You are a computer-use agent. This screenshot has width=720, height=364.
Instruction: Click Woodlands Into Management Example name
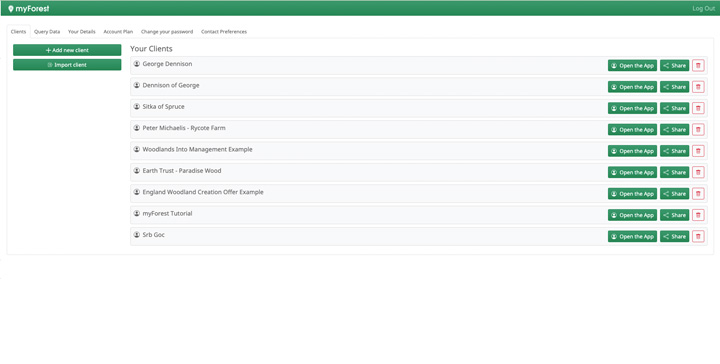coord(197,149)
